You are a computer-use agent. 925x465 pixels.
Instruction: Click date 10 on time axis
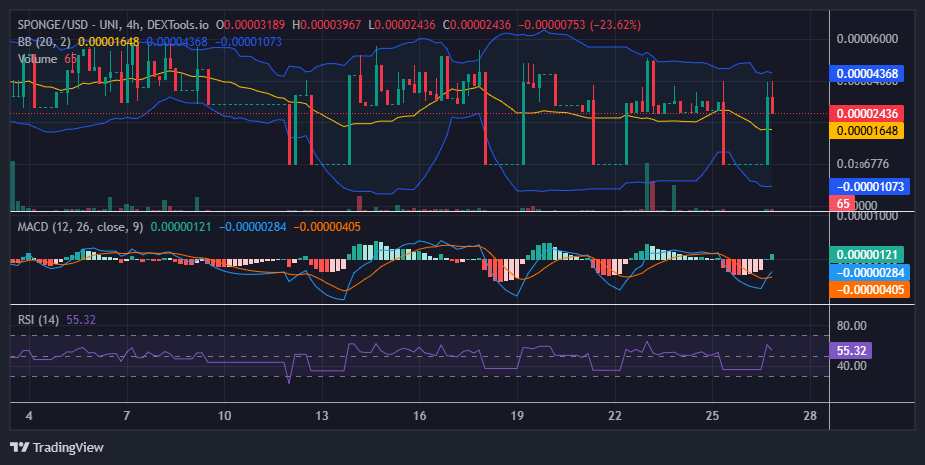(x=224, y=415)
